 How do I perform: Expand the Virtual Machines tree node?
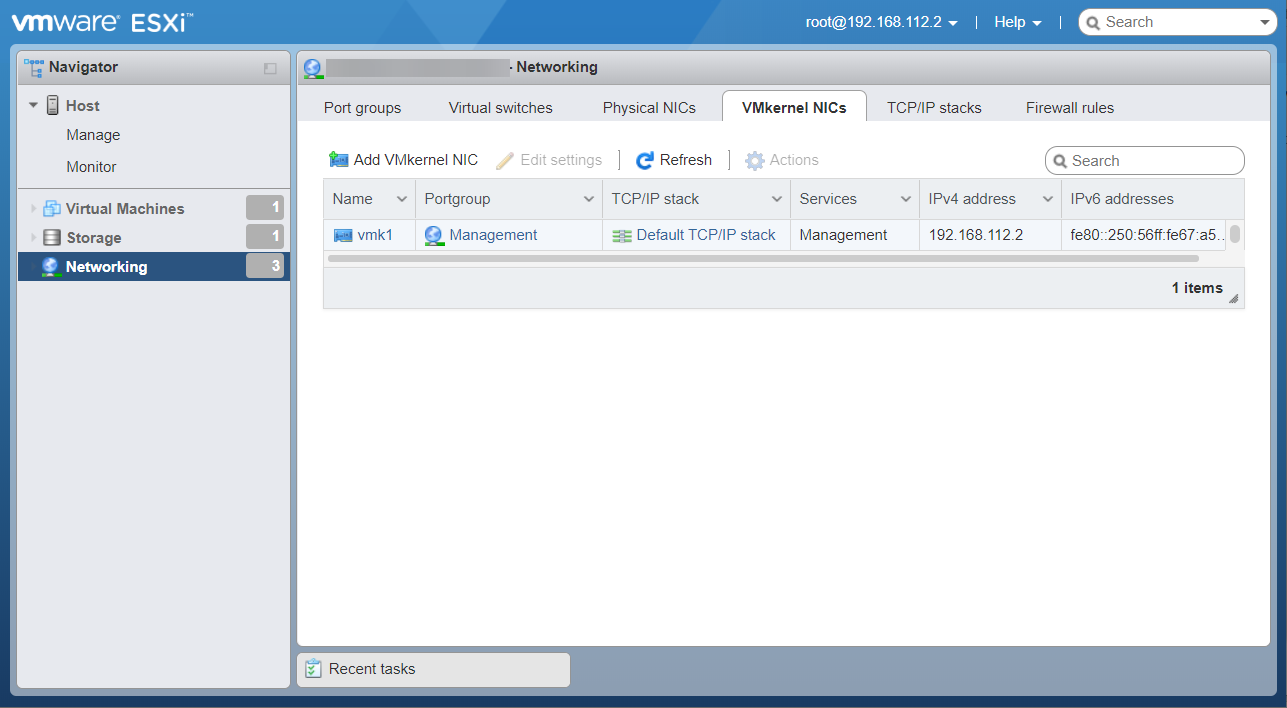[x=34, y=208]
